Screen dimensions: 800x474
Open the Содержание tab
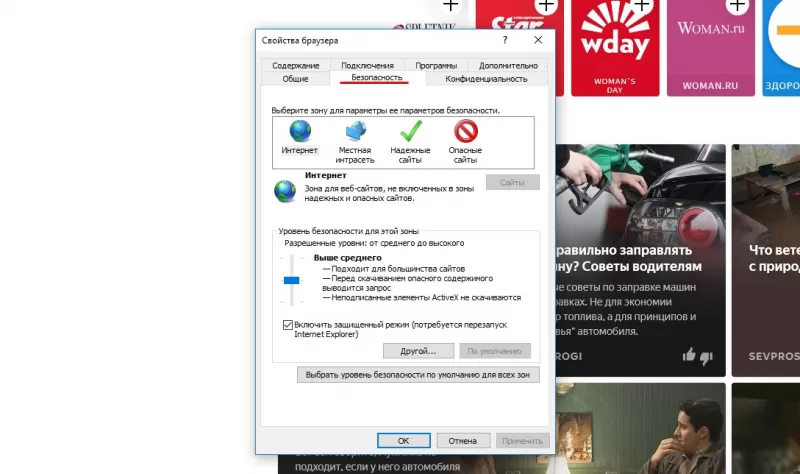[x=295, y=65]
